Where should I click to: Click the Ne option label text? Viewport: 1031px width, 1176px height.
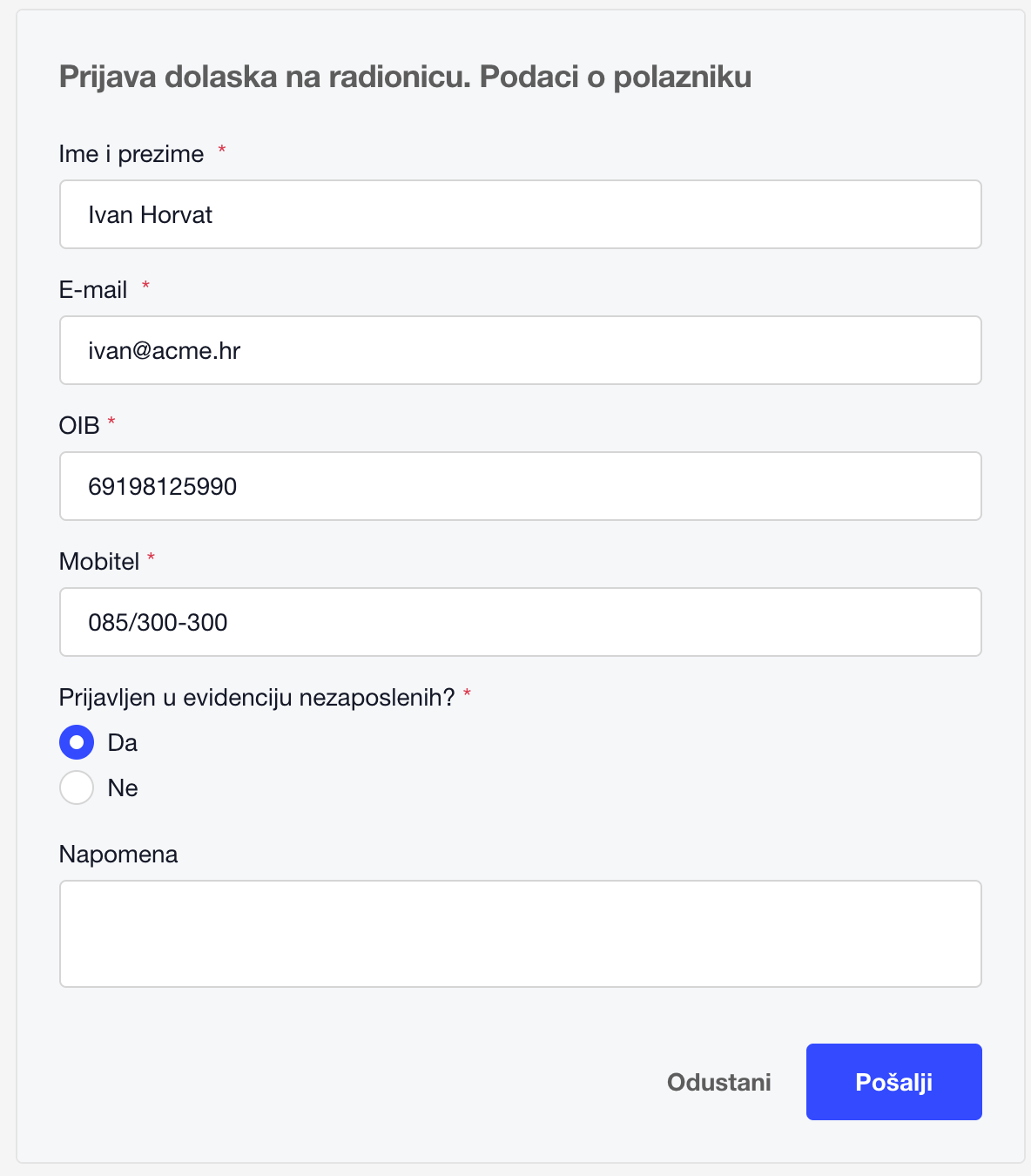(123, 788)
